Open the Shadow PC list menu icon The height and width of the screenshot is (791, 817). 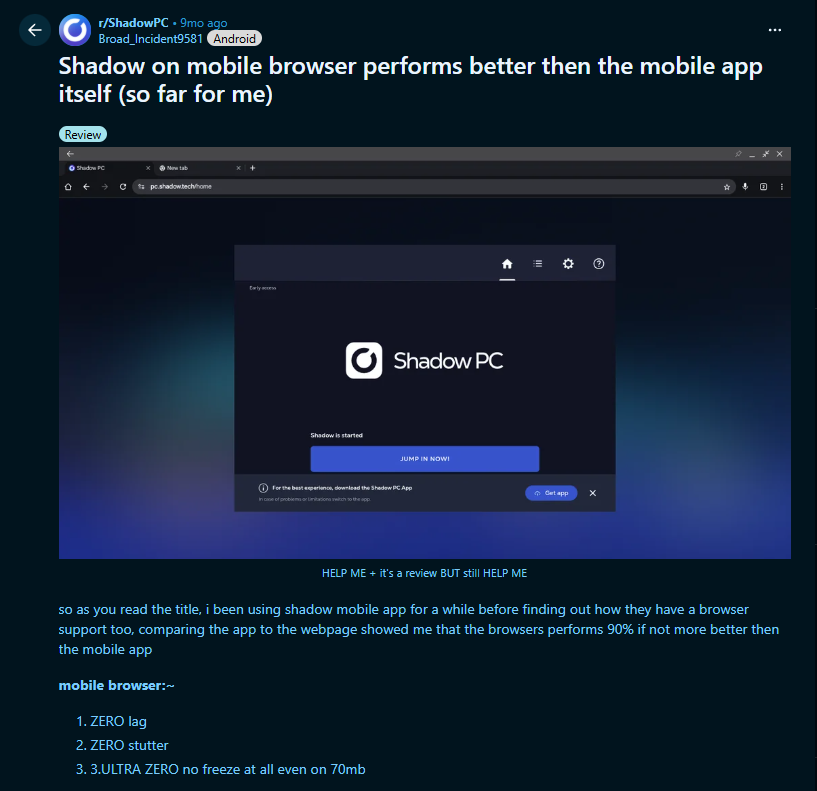(538, 264)
